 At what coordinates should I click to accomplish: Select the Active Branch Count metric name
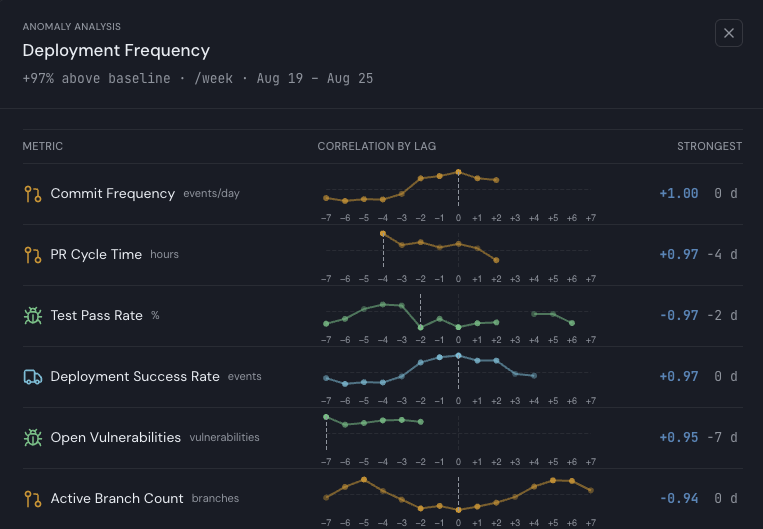(x=117, y=498)
